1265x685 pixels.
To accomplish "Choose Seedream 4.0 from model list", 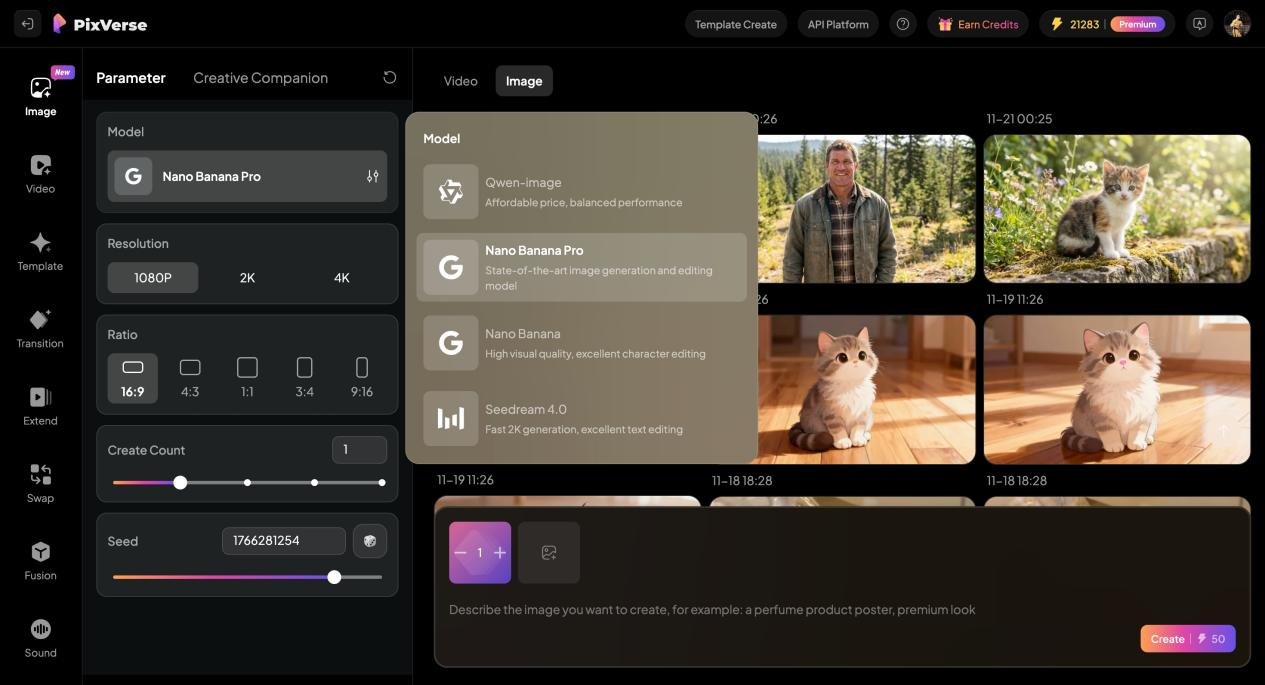I will [x=581, y=418].
